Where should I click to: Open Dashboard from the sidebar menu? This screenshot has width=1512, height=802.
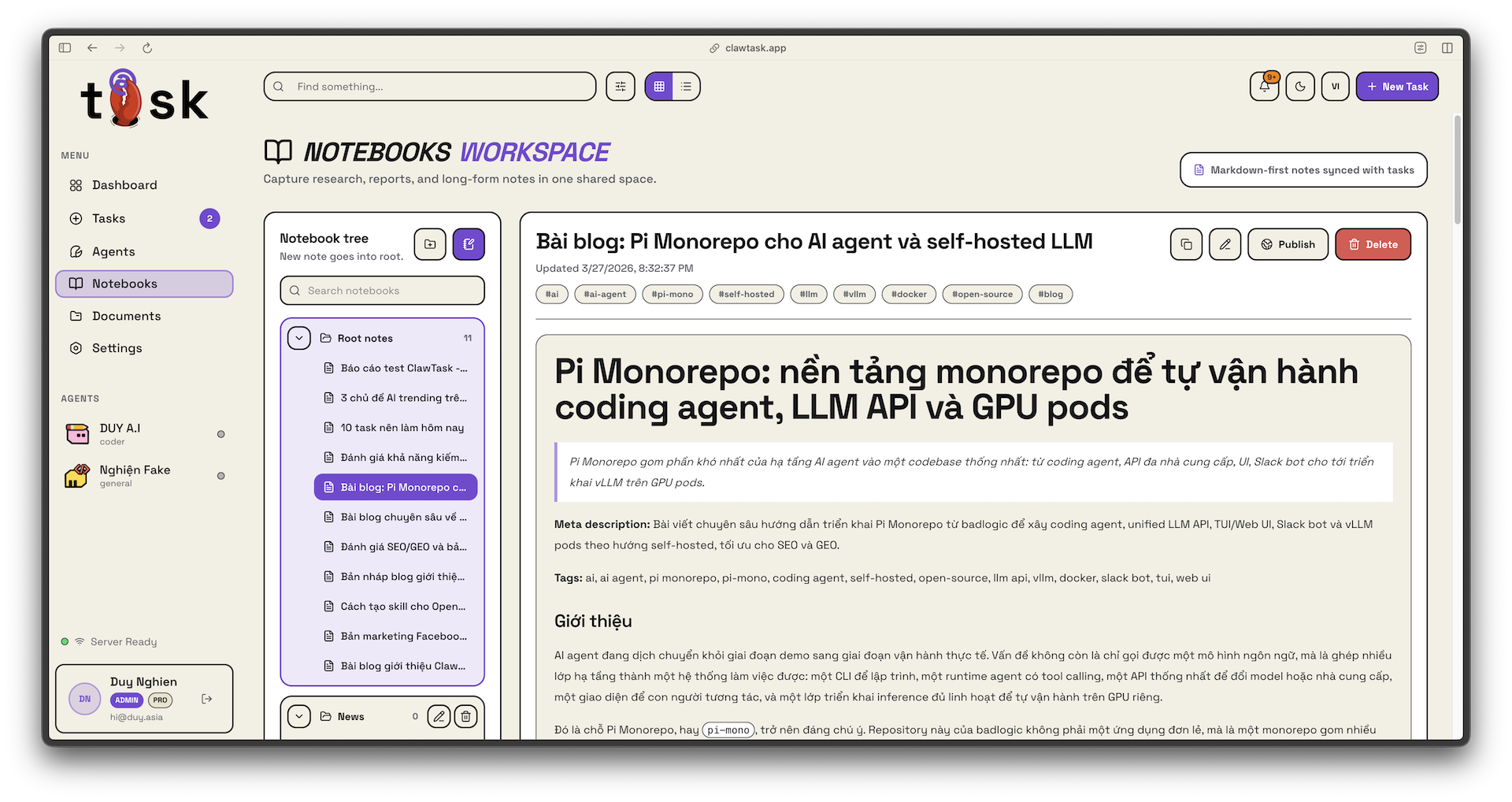point(124,185)
